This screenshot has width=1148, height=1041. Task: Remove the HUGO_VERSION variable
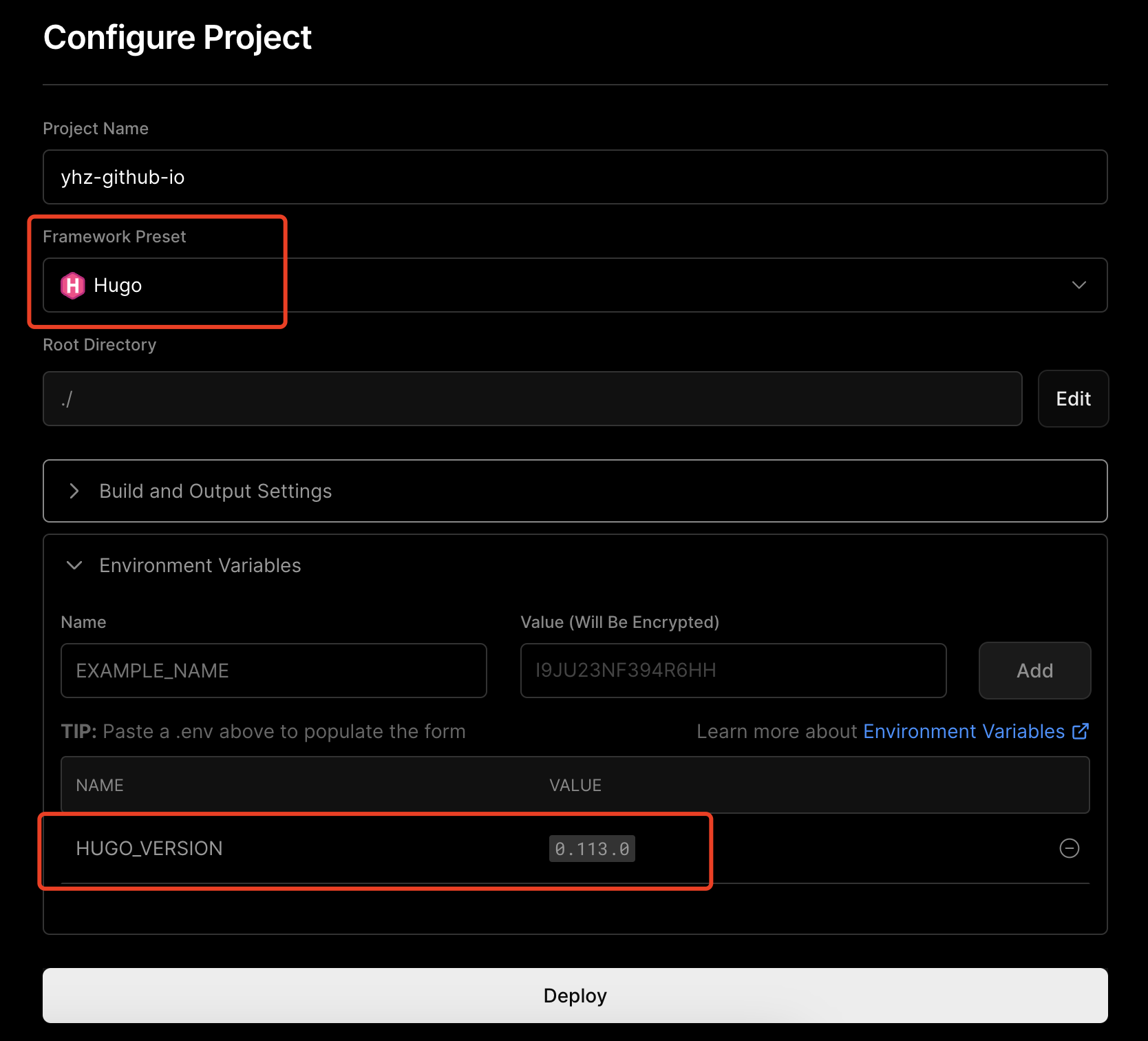(x=1069, y=848)
